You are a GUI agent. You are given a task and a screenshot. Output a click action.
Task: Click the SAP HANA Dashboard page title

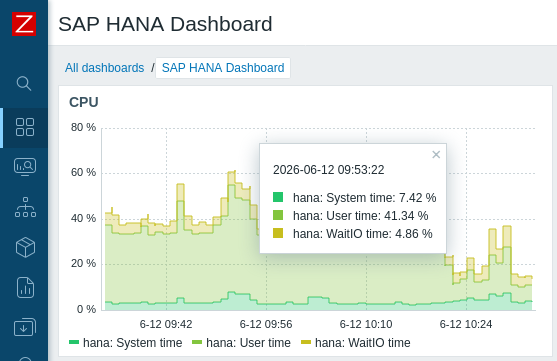point(165,24)
